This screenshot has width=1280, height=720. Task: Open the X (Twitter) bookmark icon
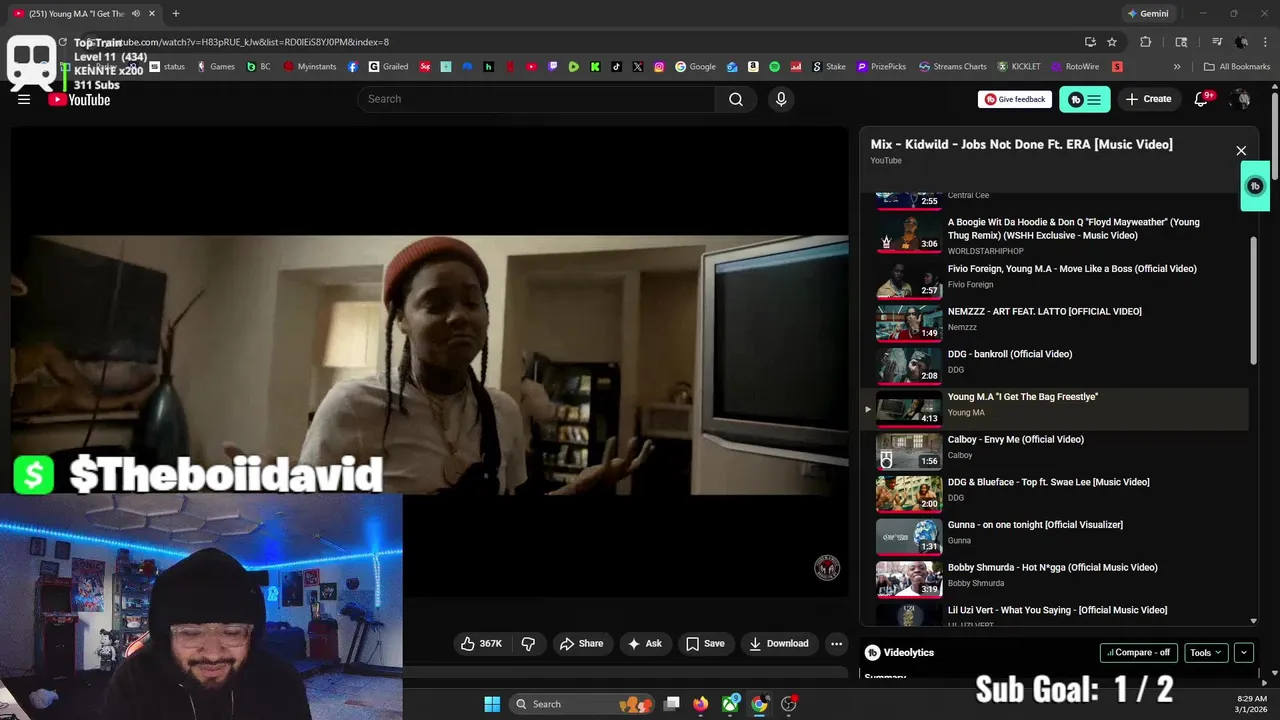tap(638, 67)
